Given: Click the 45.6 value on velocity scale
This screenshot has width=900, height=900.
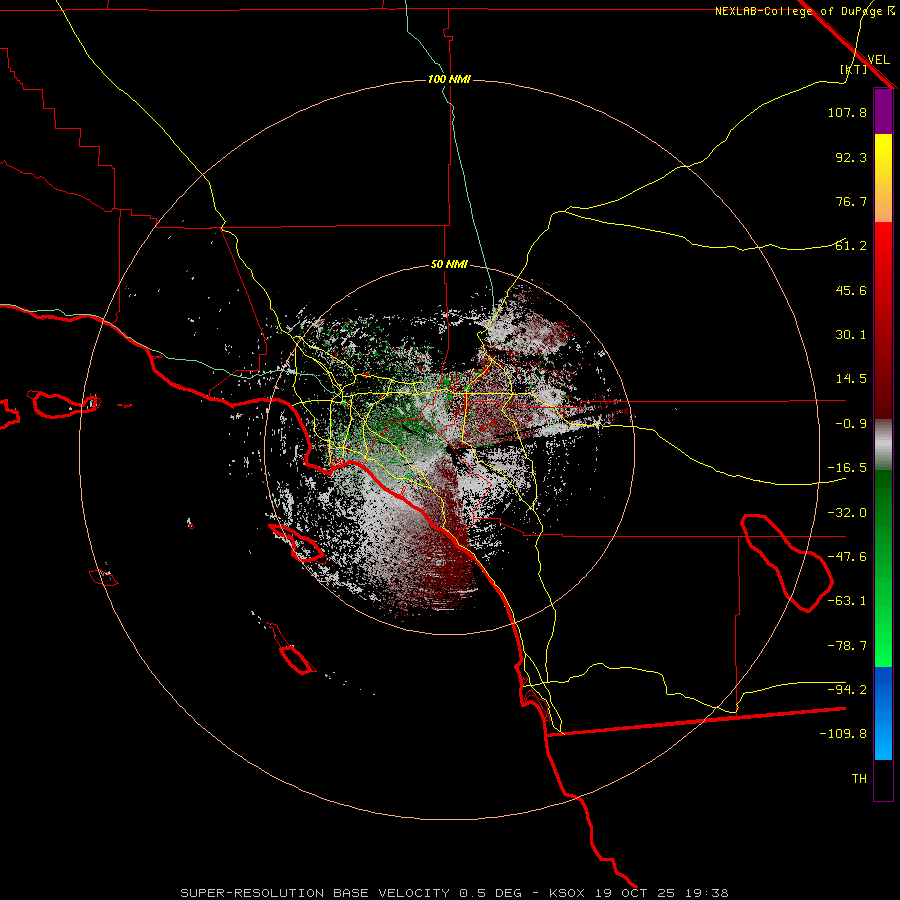Looking at the screenshot, I should pyautogui.click(x=851, y=290).
